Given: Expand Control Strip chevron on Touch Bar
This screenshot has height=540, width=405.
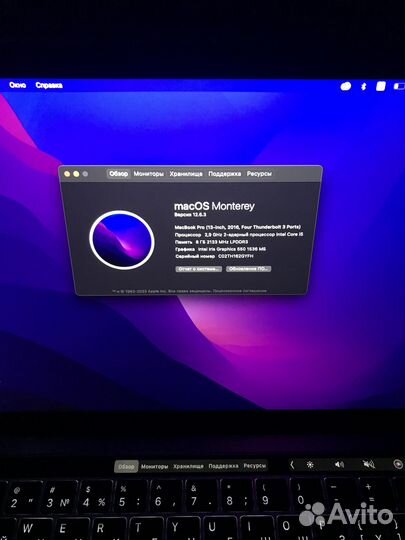Looking at the screenshot, I should point(292,465).
